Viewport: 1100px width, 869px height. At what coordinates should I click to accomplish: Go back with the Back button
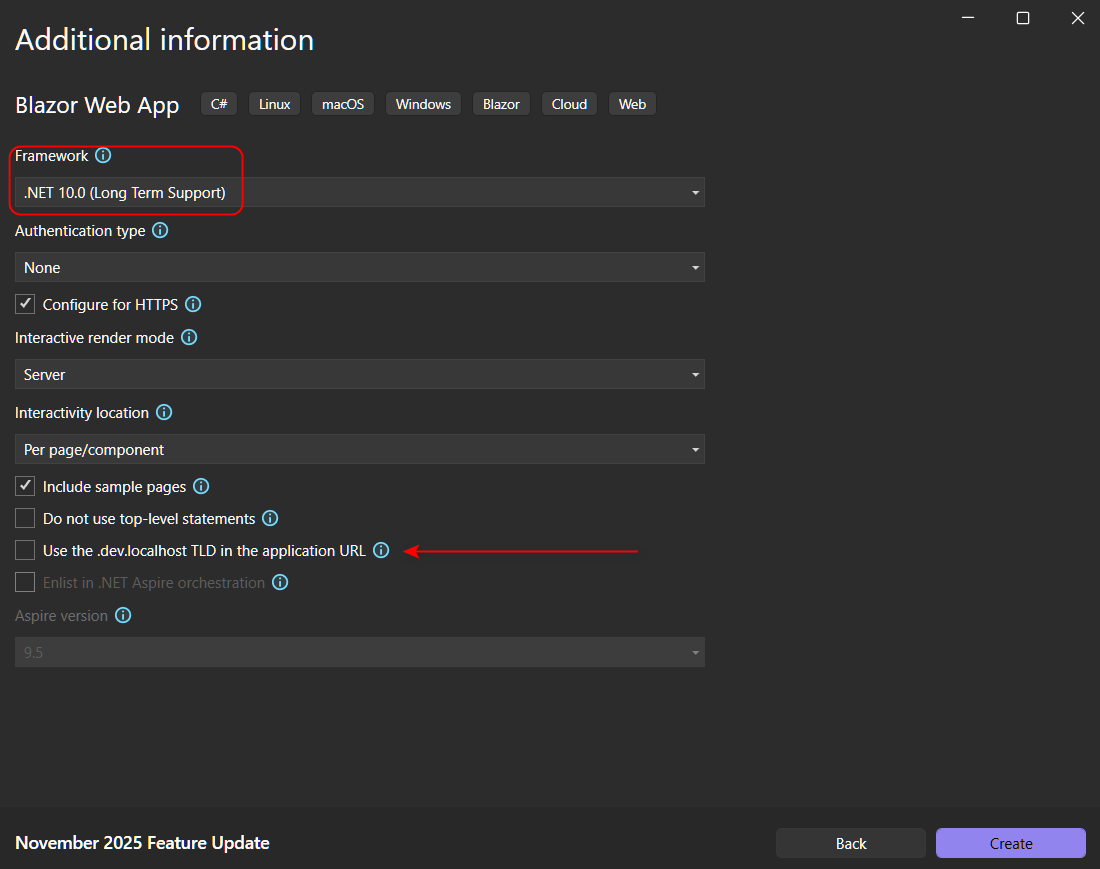point(850,843)
